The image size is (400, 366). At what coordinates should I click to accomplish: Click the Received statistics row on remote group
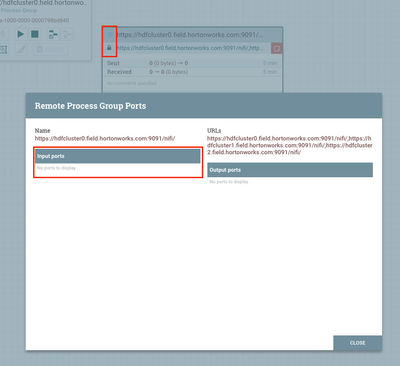tap(192, 72)
